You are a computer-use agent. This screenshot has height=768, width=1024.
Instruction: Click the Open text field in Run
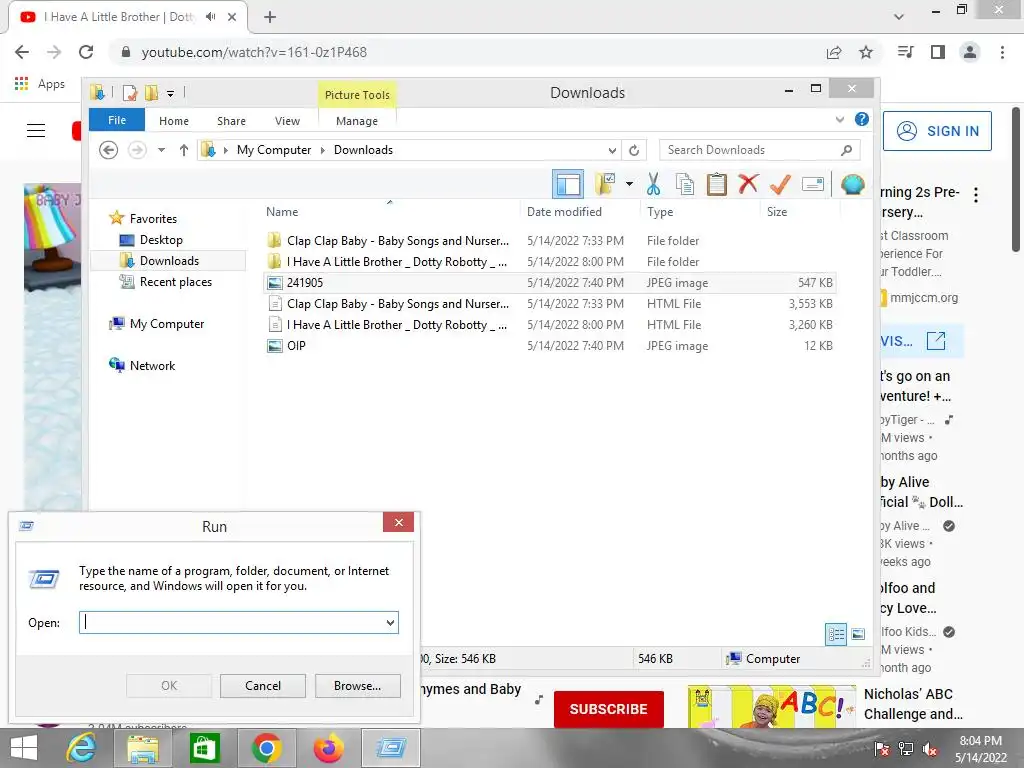pyautogui.click(x=239, y=622)
